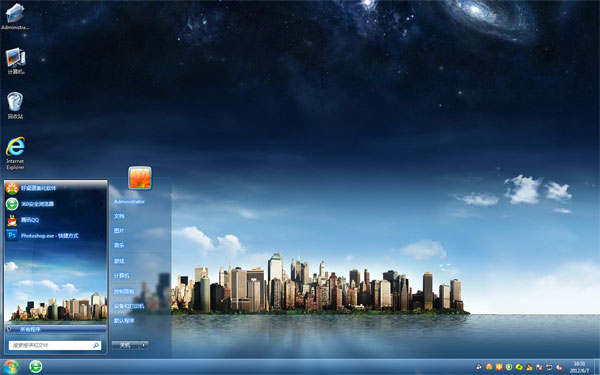Launch 好桌道美化软件 from start menu

click(x=38, y=188)
